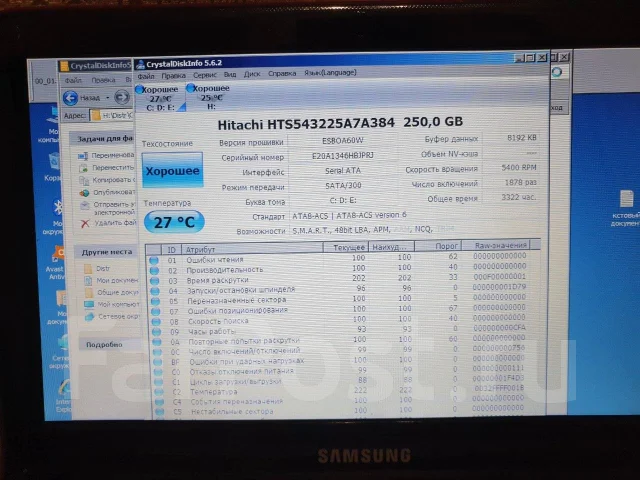This screenshot has width=640, height=480.
Task: Open the Сервис menu
Action: point(204,75)
